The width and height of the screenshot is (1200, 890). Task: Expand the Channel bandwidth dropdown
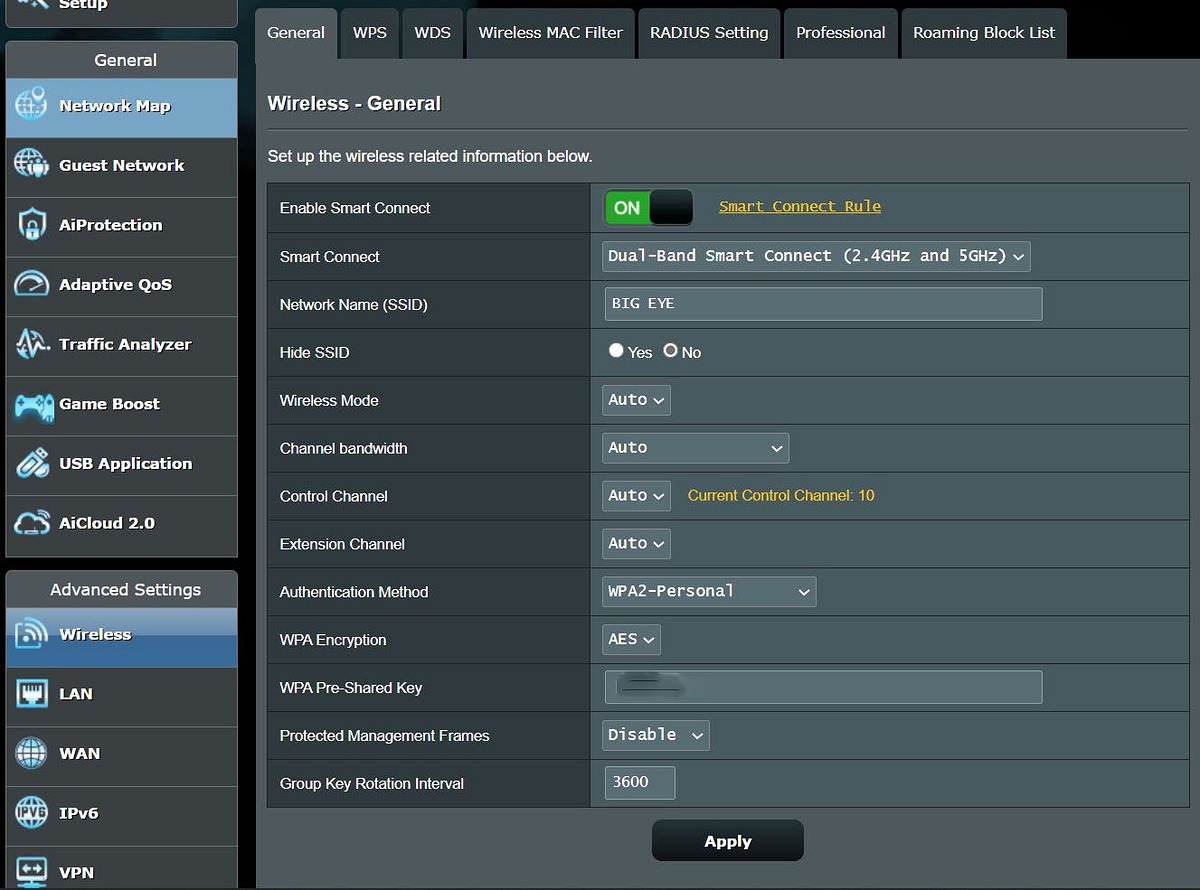point(695,448)
